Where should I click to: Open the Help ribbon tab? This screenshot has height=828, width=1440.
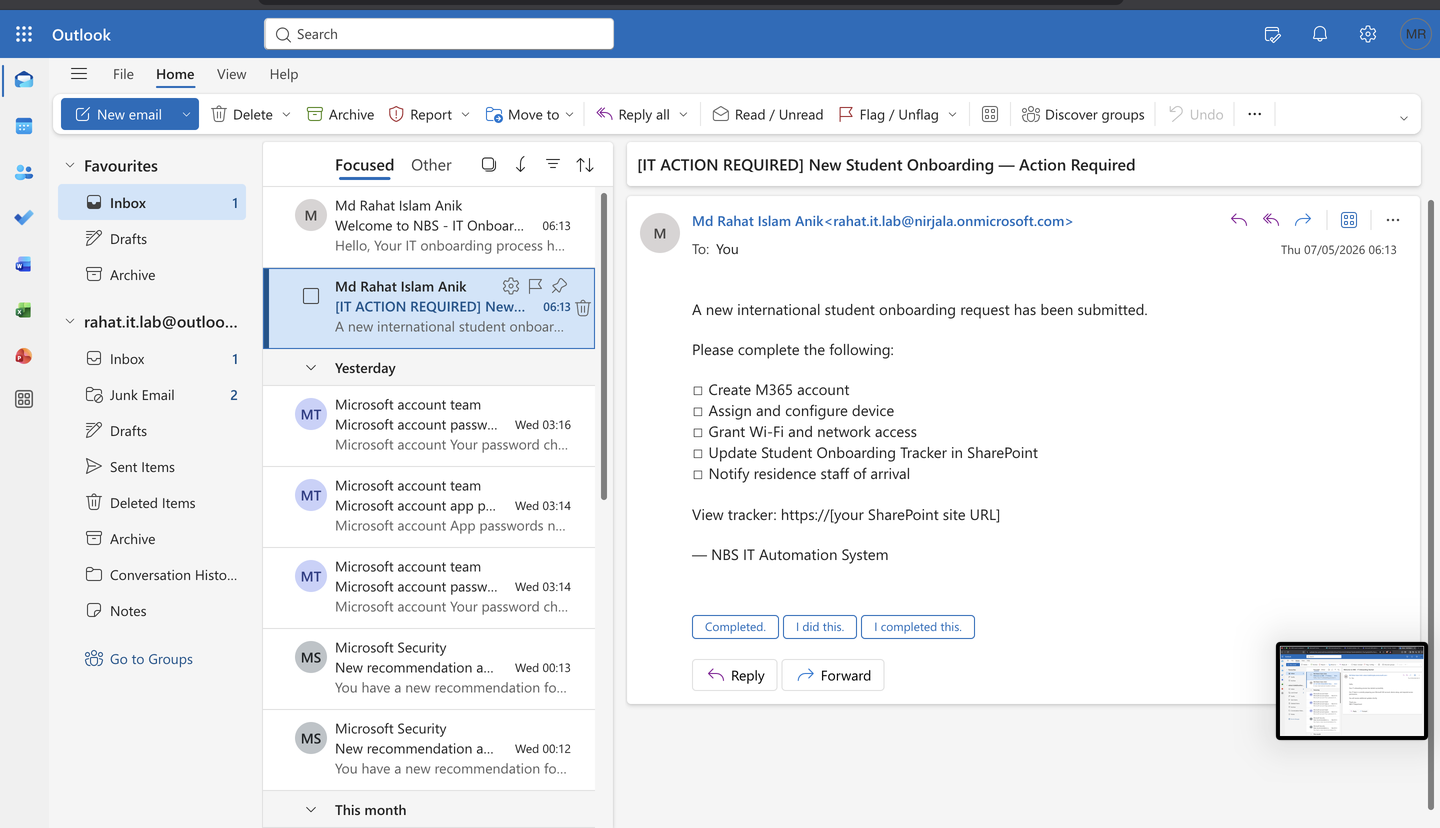click(x=284, y=74)
